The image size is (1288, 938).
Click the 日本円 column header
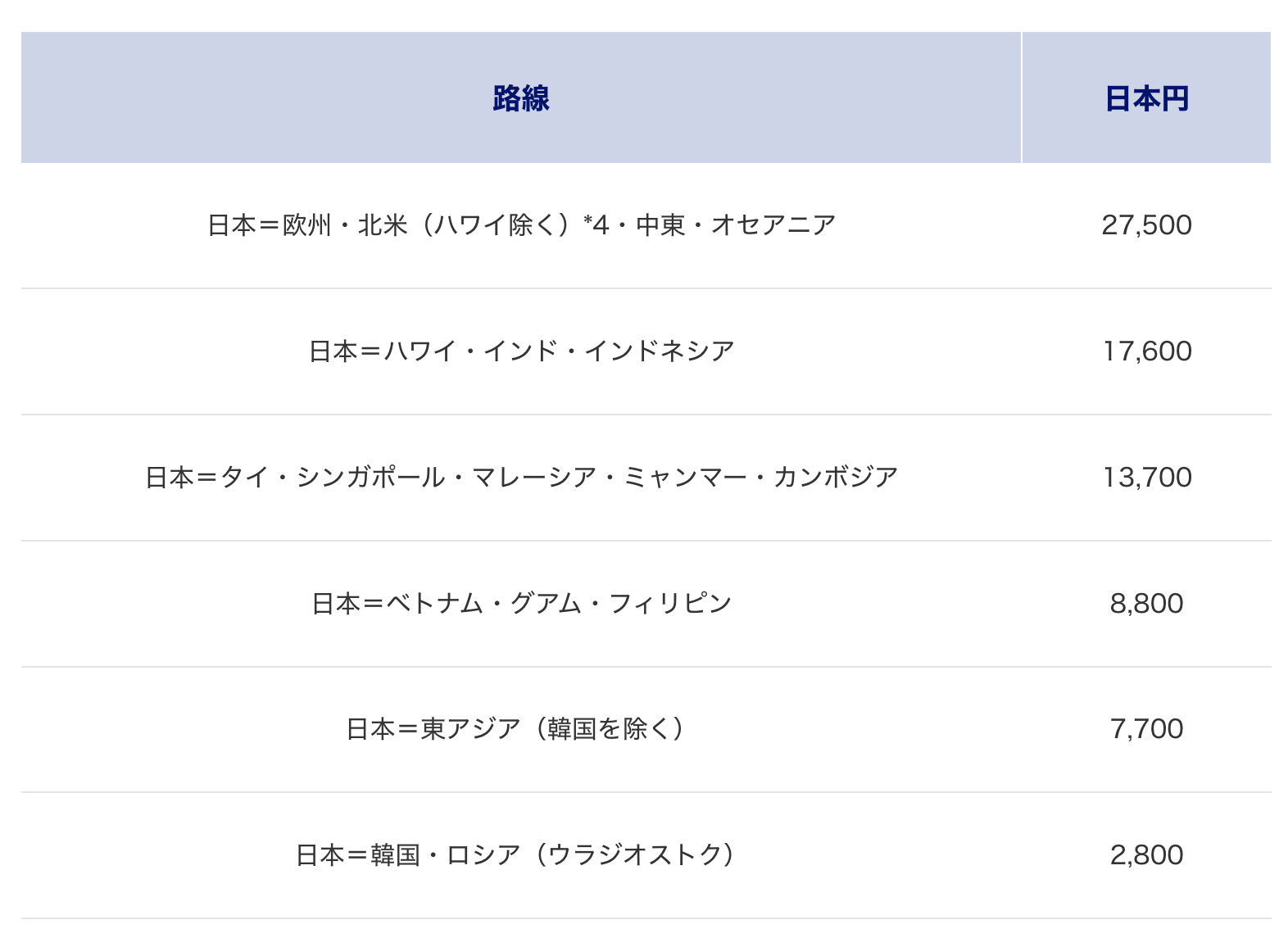coord(1146,98)
